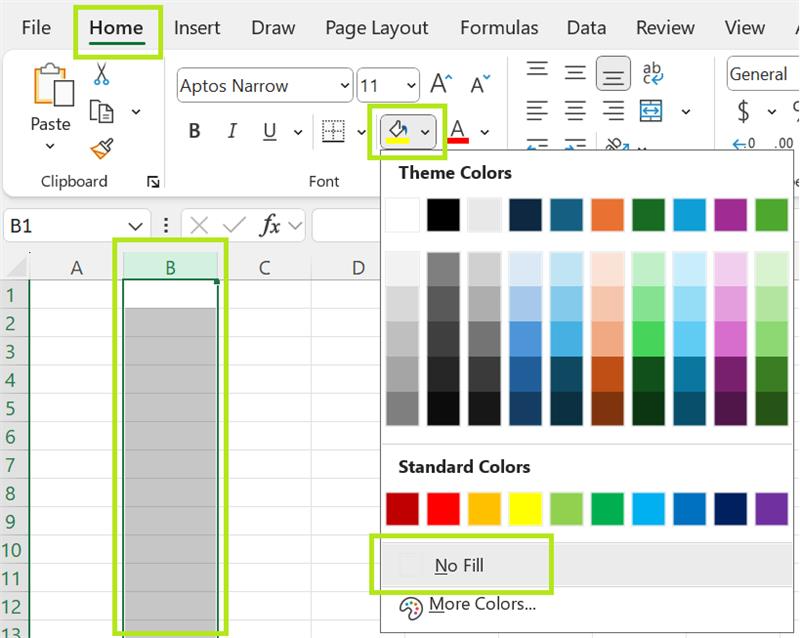800x638 pixels.
Task: Click the Decrease Decimal icon
Action: click(783, 143)
